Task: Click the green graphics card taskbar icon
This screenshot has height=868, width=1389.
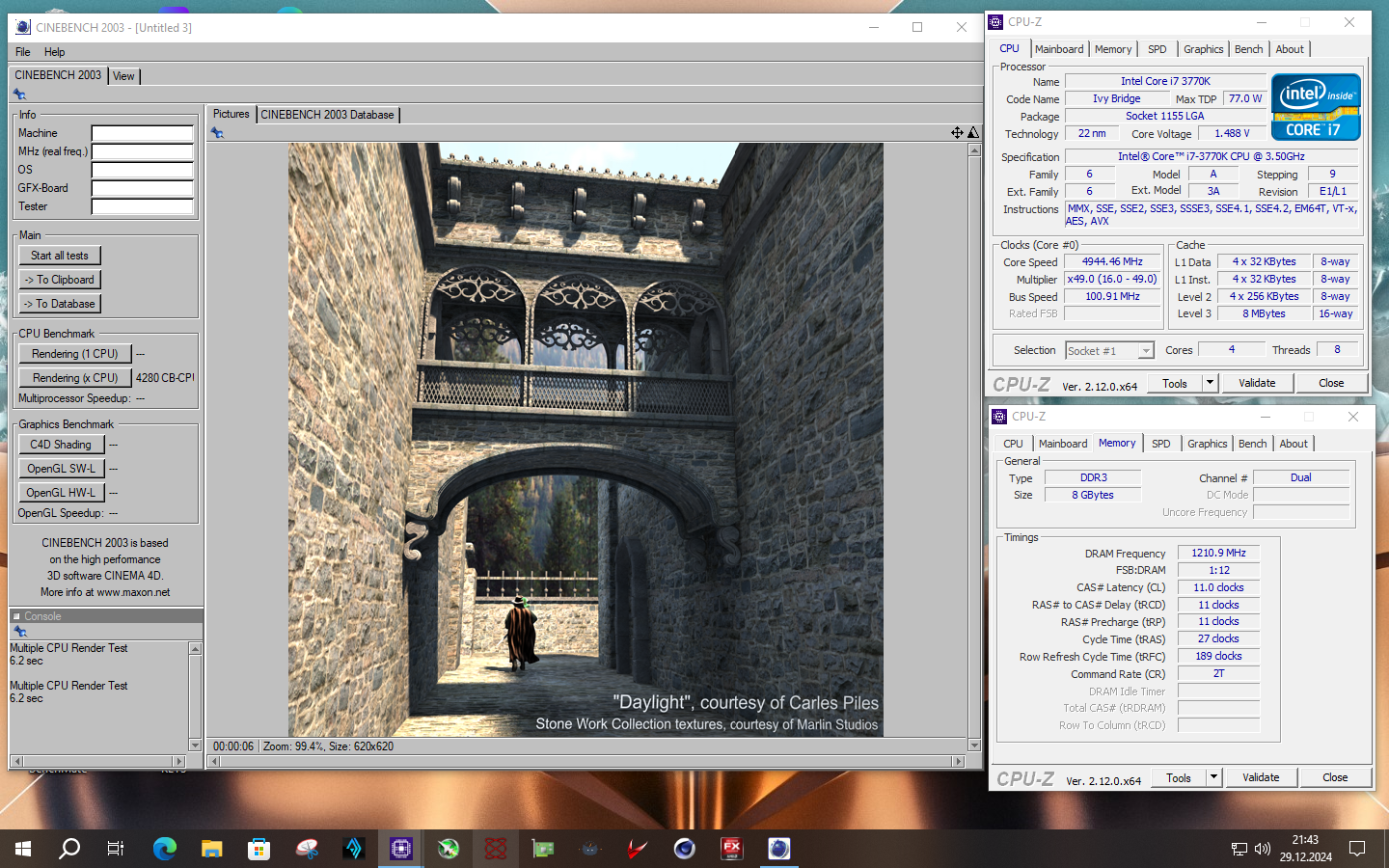Action: click(543, 849)
